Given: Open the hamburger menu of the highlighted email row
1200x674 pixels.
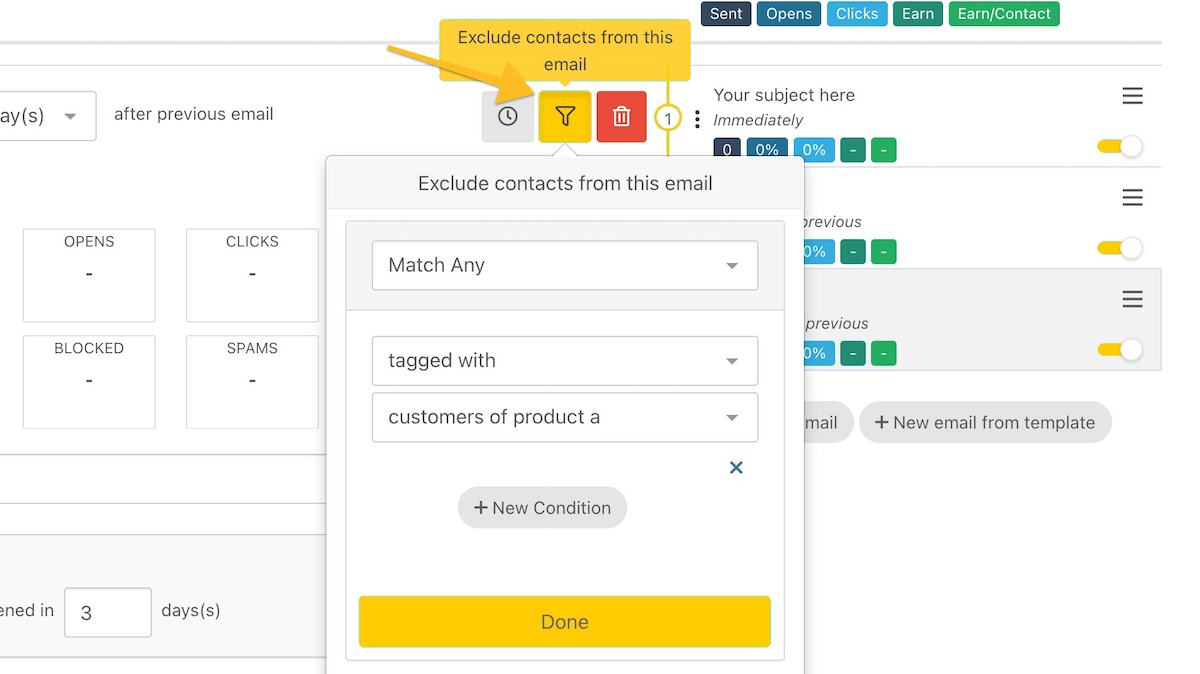Looking at the screenshot, I should pos(1132,299).
